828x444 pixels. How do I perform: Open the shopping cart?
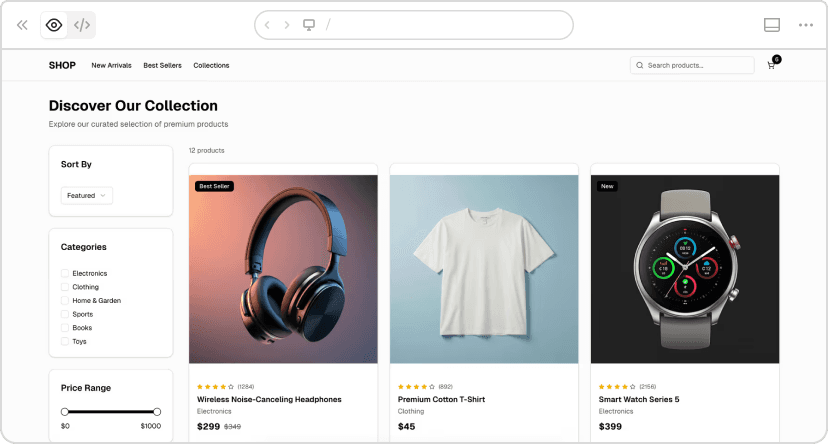pyautogui.click(x=771, y=65)
